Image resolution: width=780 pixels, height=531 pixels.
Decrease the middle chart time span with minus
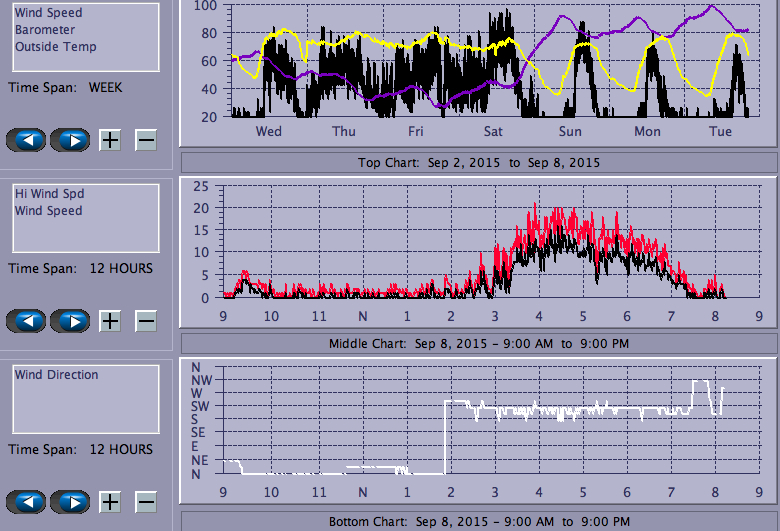point(146,321)
